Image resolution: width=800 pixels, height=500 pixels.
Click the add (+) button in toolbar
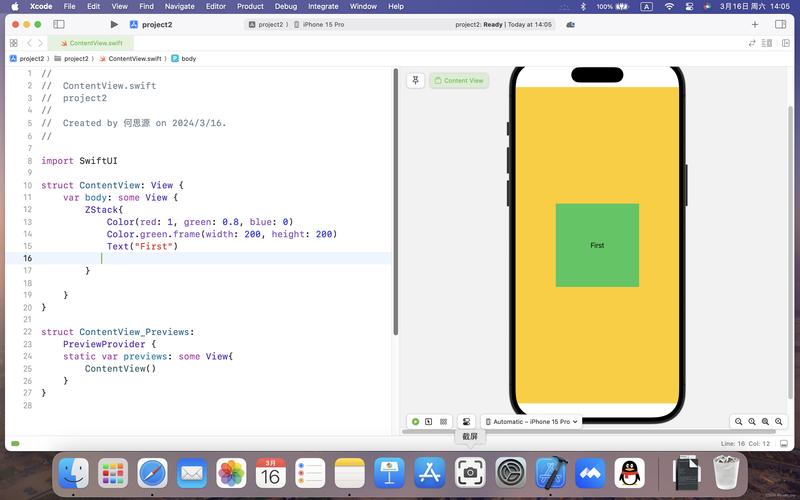click(755, 24)
